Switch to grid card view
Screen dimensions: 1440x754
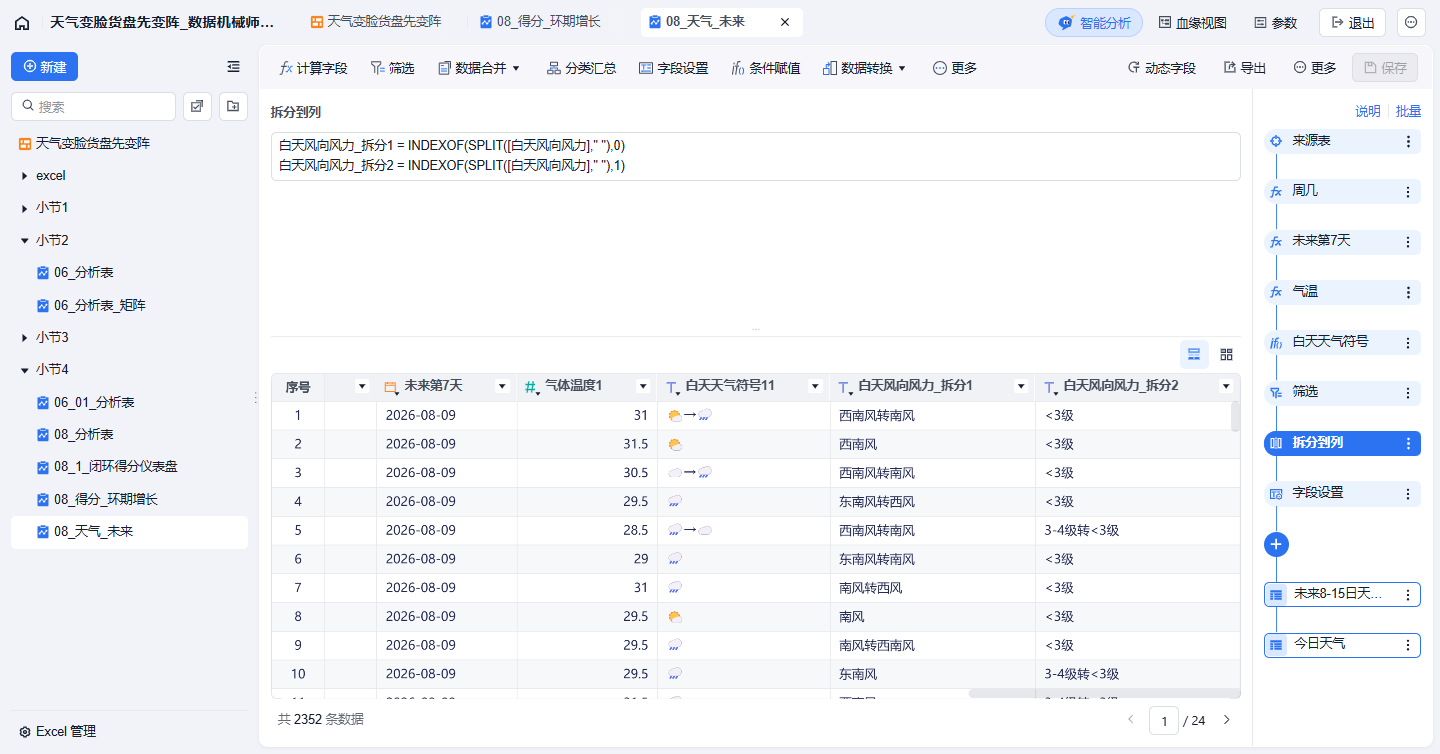point(1227,354)
